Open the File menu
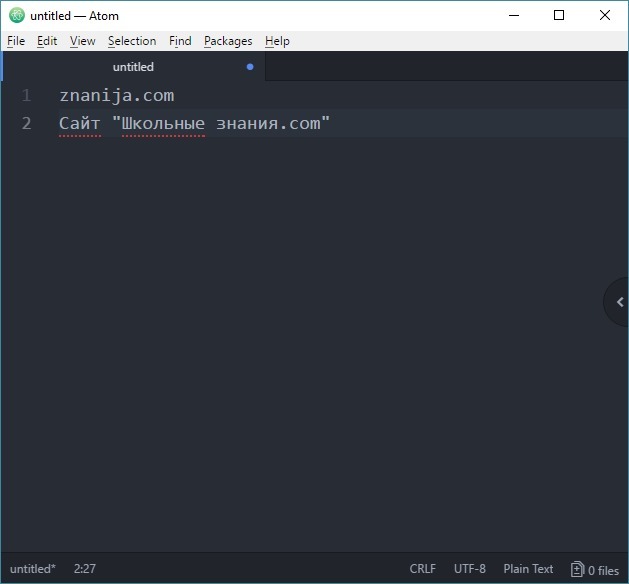The width and height of the screenshot is (629, 584). coord(16,41)
